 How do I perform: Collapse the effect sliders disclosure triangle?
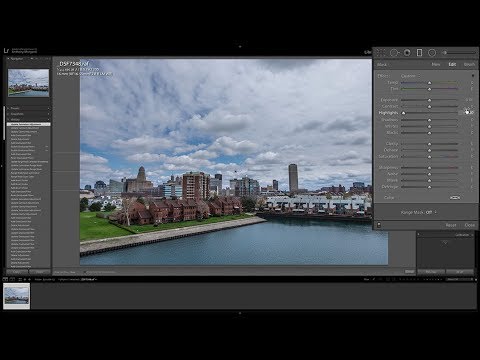[x=473, y=76]
